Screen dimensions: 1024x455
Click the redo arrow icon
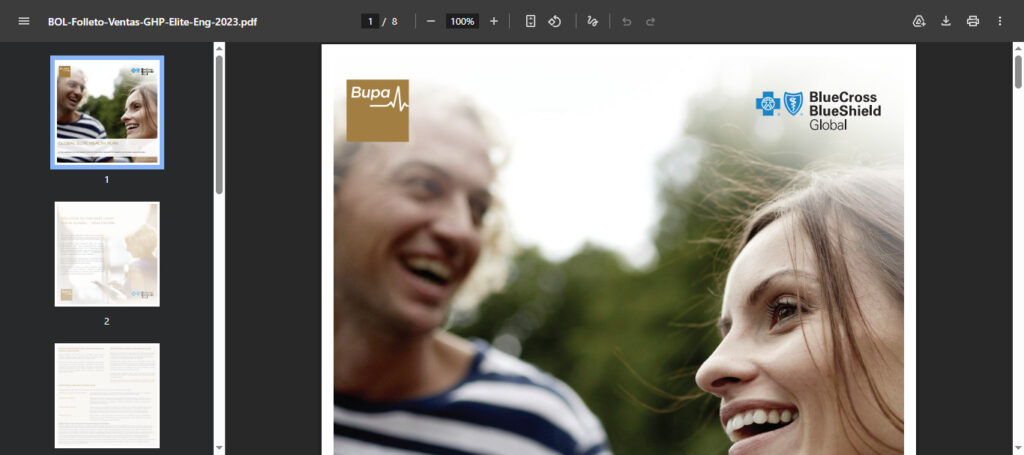pyautogui.click(x=650, y=22)
